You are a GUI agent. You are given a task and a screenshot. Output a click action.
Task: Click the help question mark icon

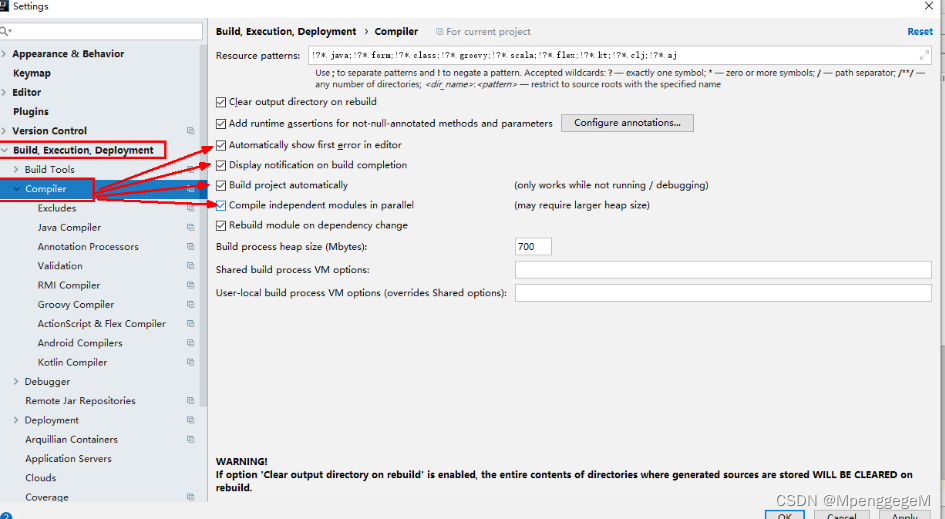click(x=5, y=515)
